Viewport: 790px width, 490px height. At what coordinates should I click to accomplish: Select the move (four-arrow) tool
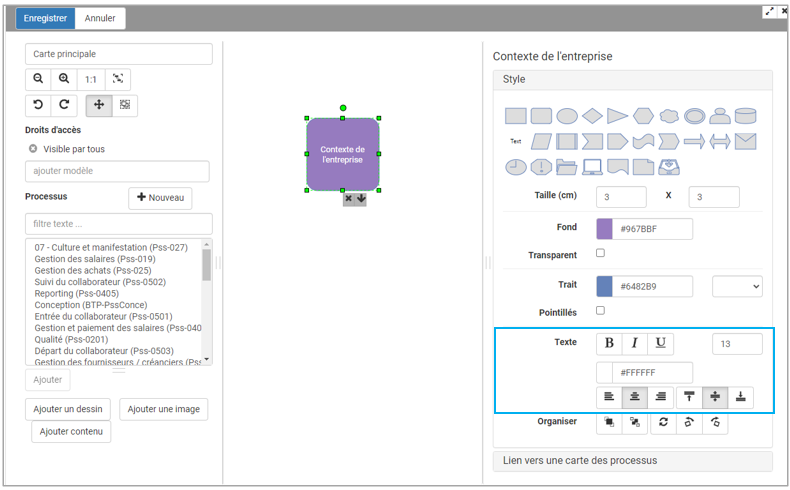[x=99, y=105]
